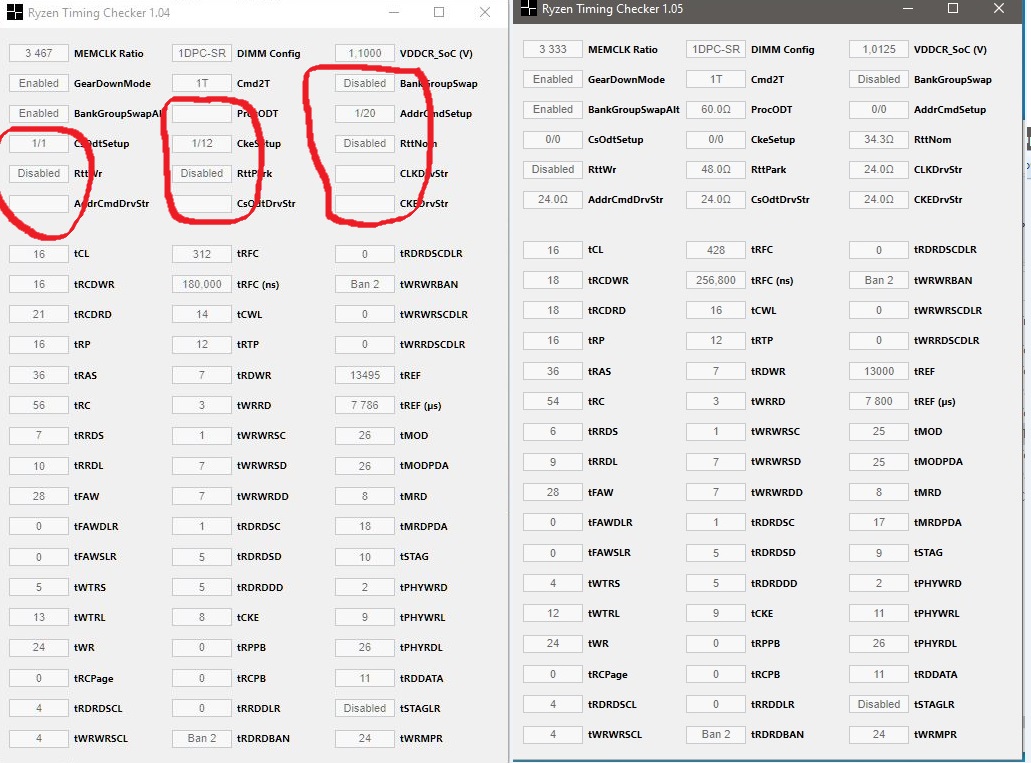Click tSTAG value 10 in version 1.04

365,556
